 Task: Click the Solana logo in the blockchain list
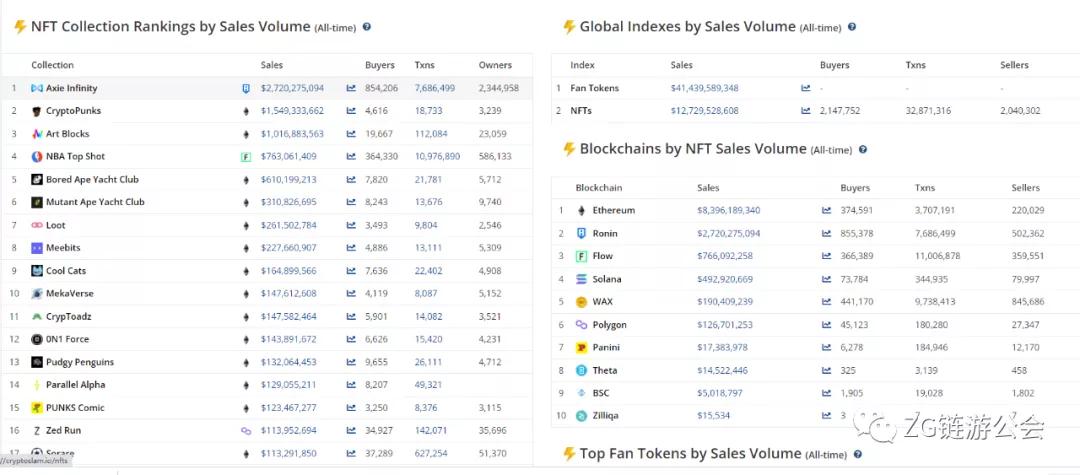pyautogui.click(x=581, y=279)
